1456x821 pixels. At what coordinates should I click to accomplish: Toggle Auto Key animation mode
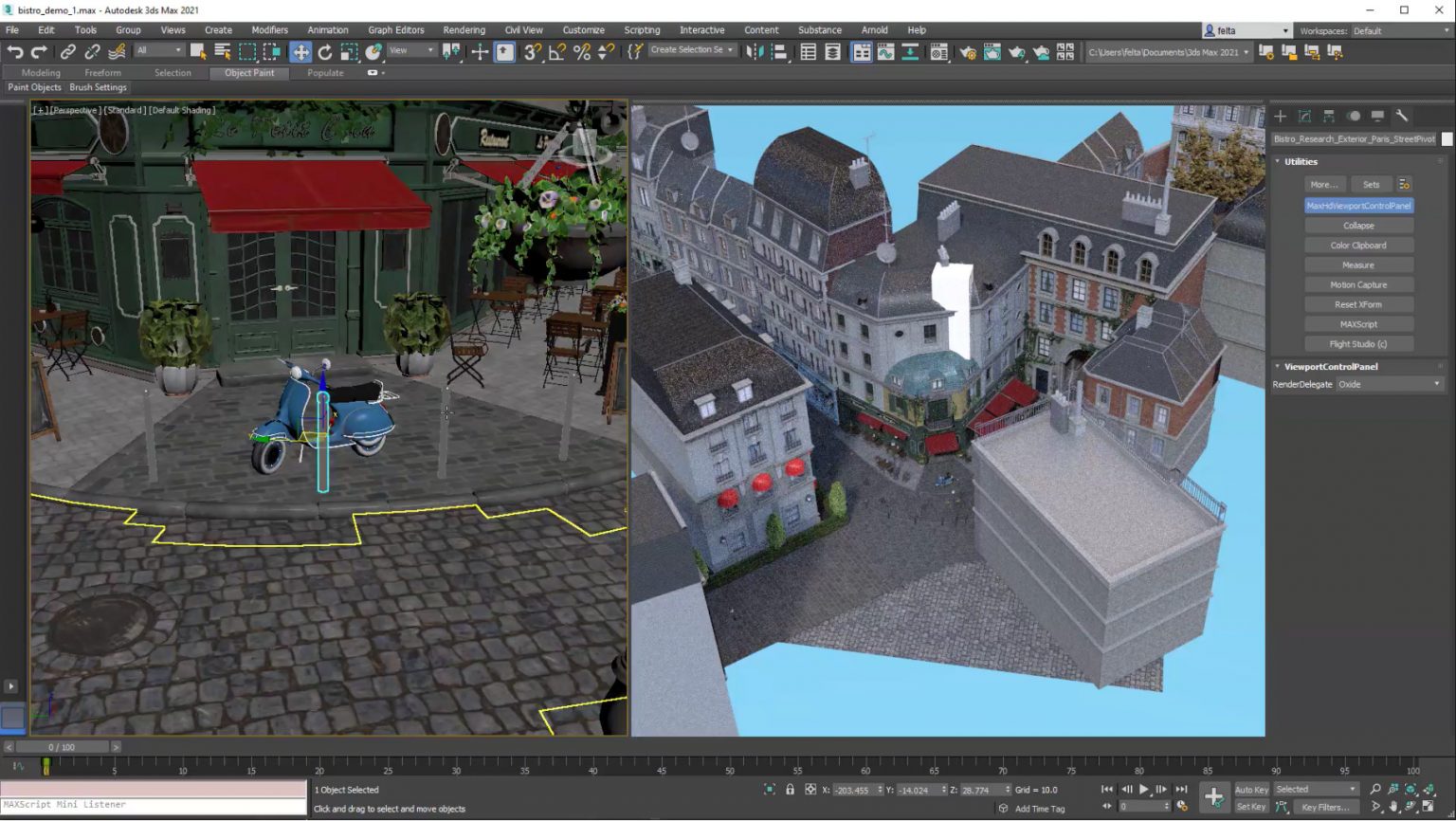[x=1251, y=788]
